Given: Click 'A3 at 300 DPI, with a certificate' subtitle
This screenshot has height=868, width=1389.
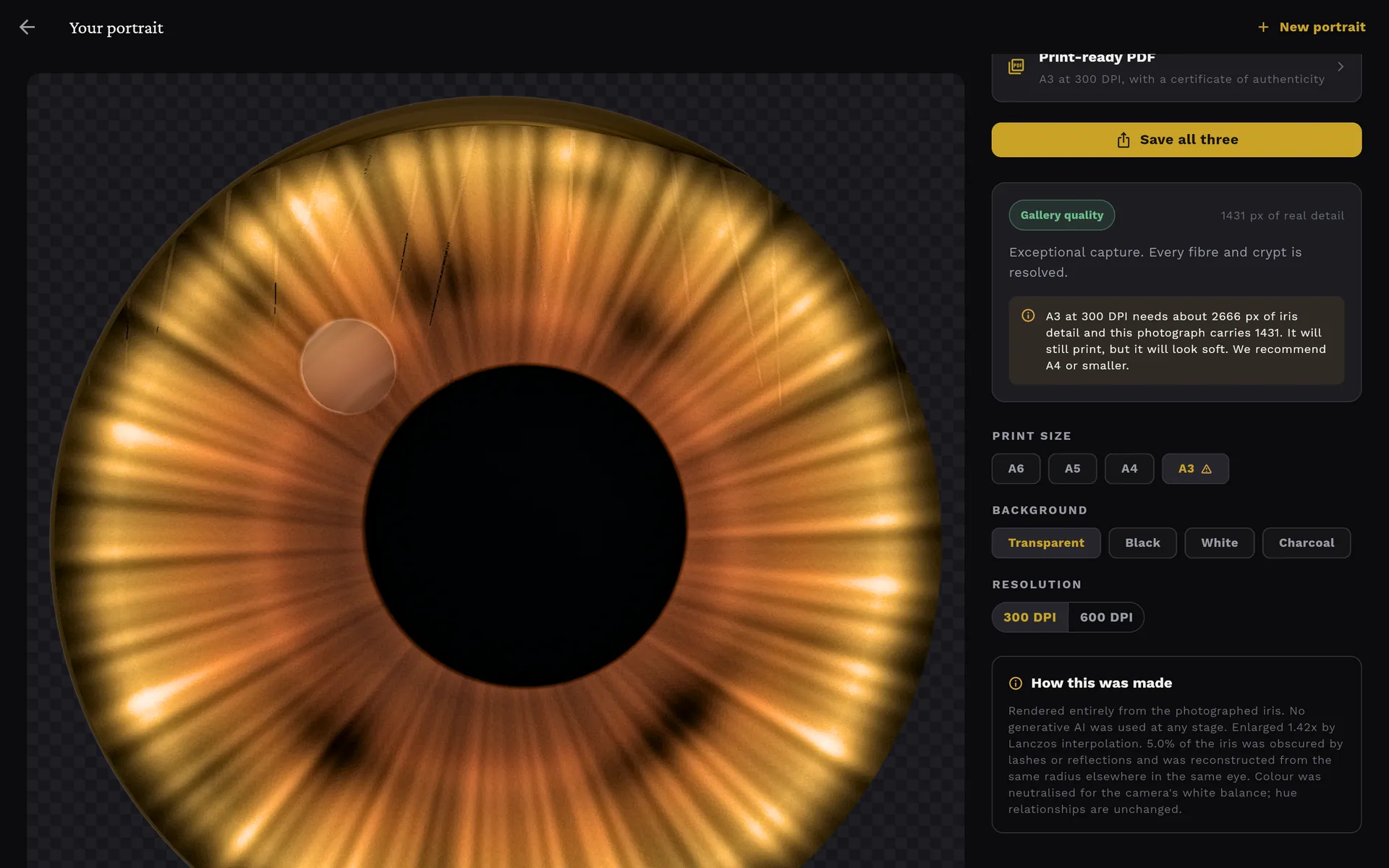Looking at the screenshot, I should (1181, 80).
